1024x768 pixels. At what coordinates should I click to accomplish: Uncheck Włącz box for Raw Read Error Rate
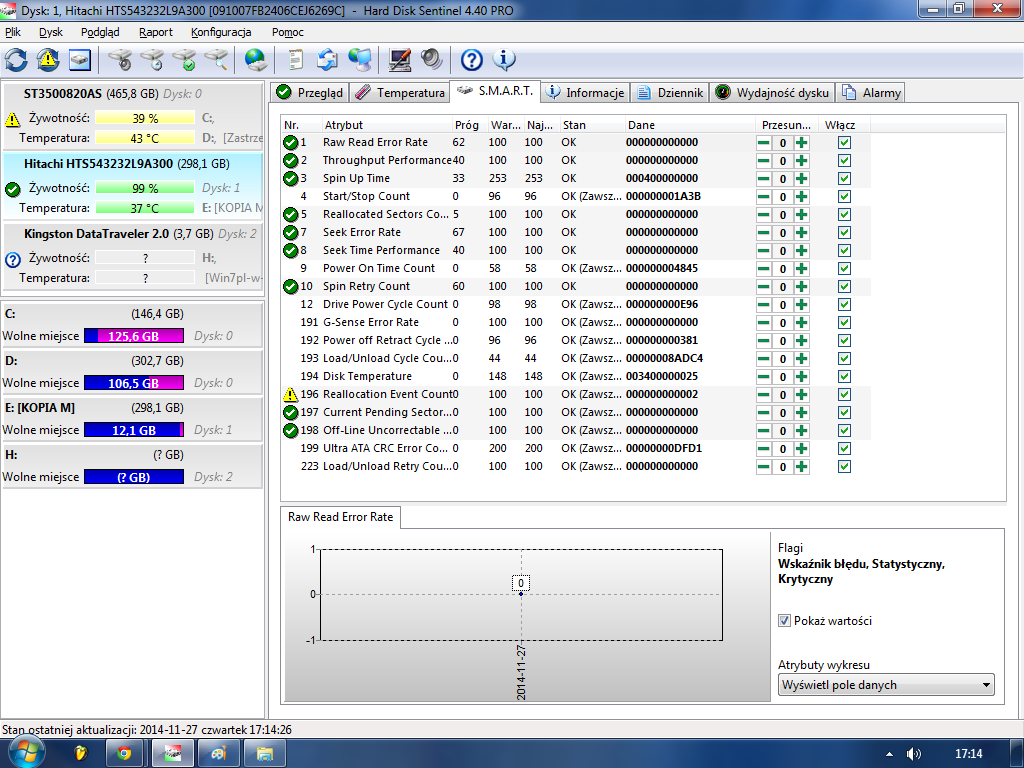click(844, 142)
